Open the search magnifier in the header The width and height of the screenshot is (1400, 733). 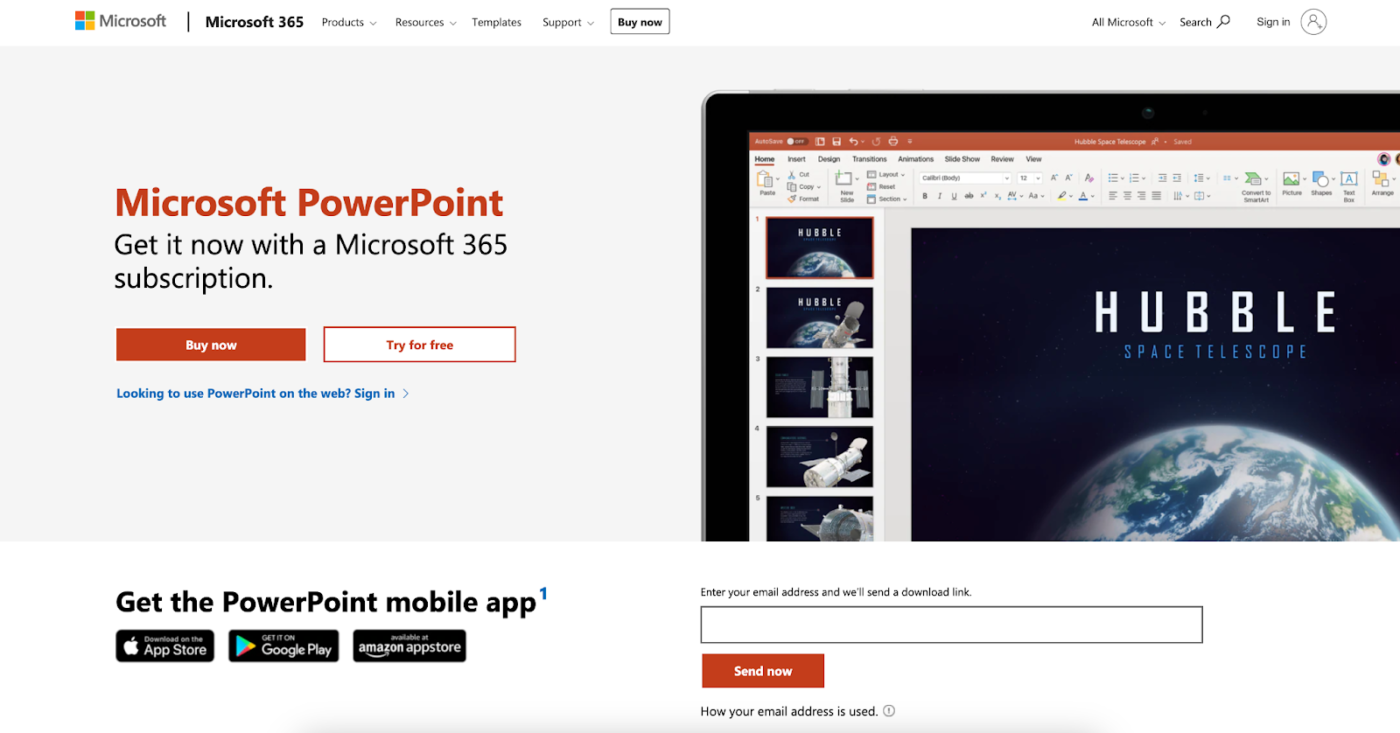coord(1223,21)
